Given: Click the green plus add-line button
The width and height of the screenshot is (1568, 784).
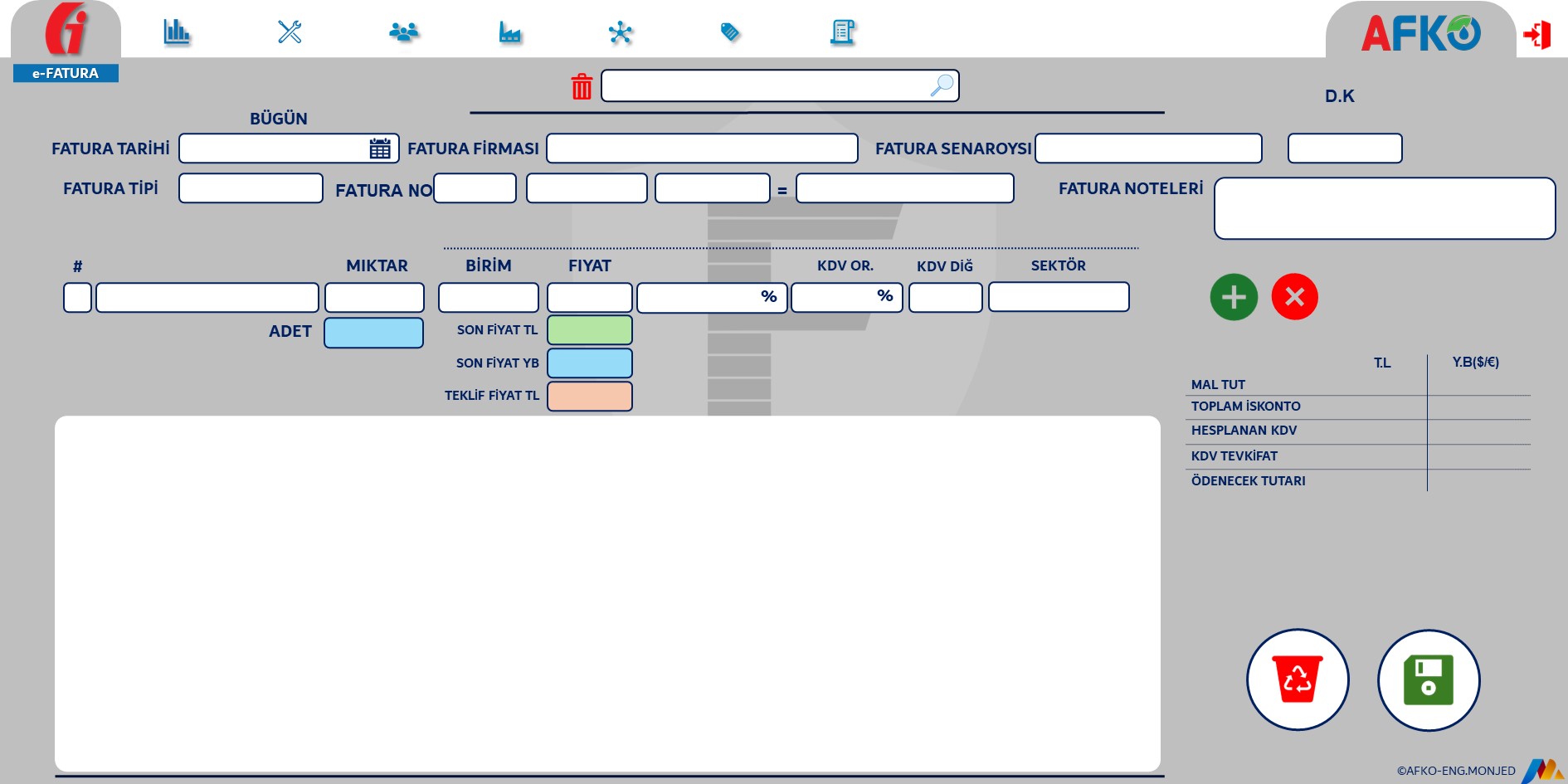Looking at the screenshot, I should 1234,297.
